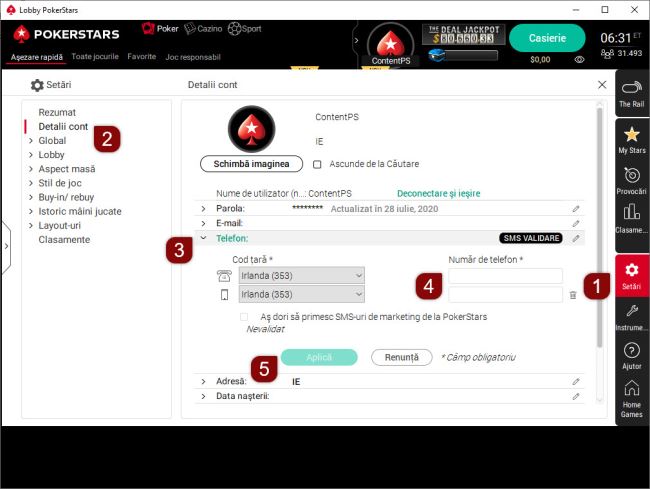Click the account details vertical scrollbar

(599, 227)
